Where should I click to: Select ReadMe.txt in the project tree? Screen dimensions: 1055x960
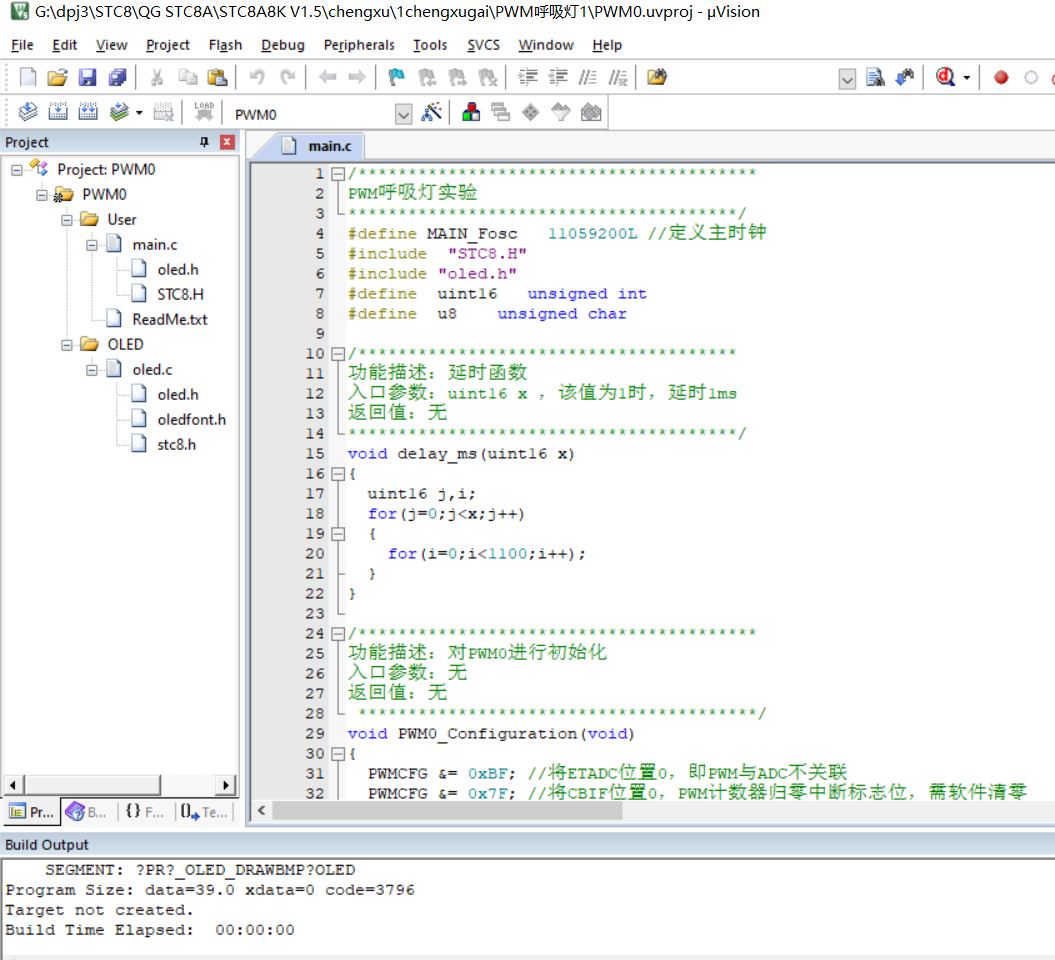tap(170, 320)
